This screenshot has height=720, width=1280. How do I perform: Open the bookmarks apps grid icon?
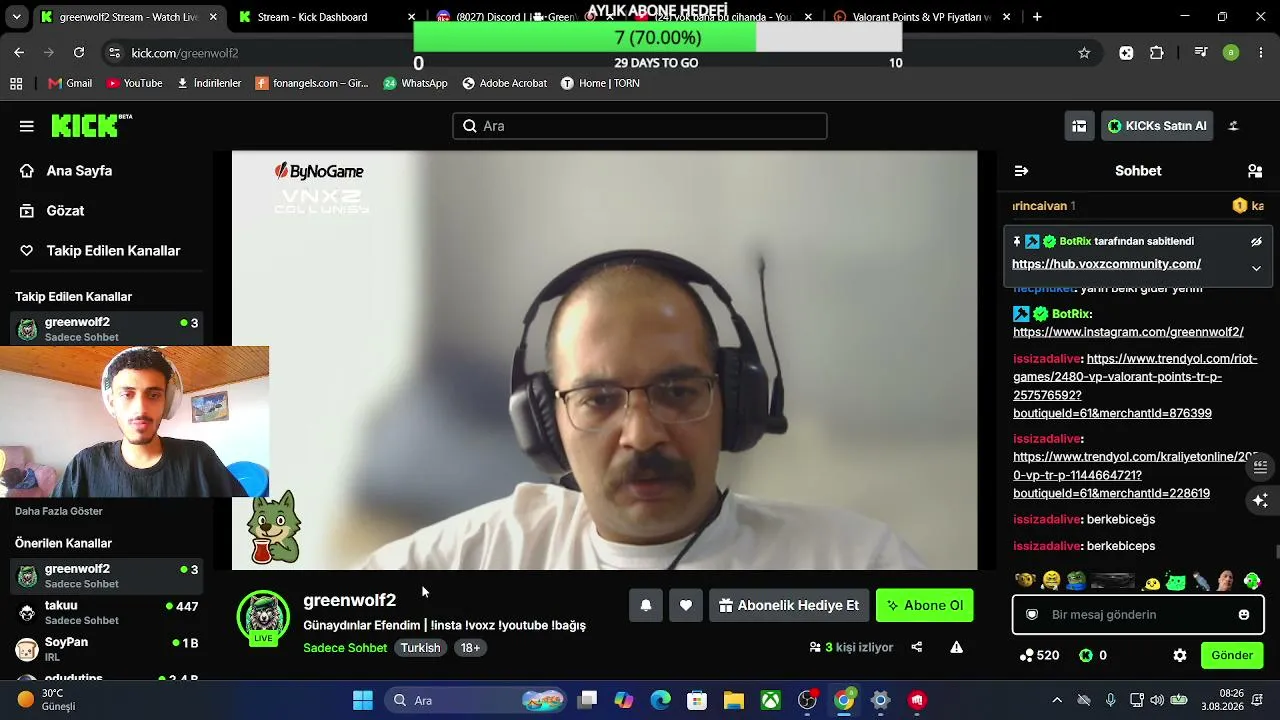(16, 83)
